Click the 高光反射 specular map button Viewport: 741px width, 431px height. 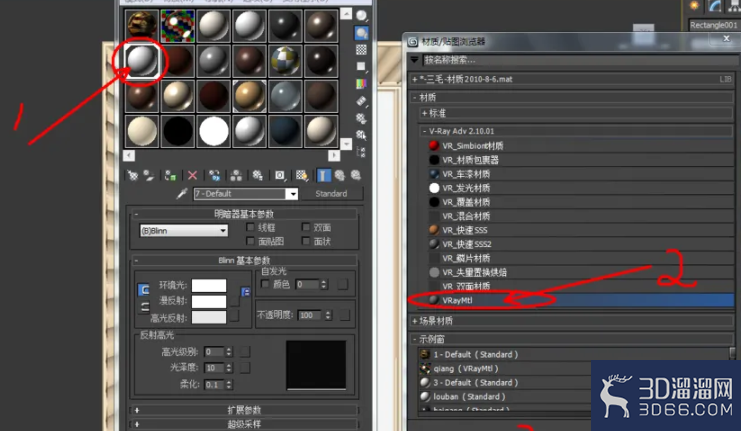coord(234,316)
